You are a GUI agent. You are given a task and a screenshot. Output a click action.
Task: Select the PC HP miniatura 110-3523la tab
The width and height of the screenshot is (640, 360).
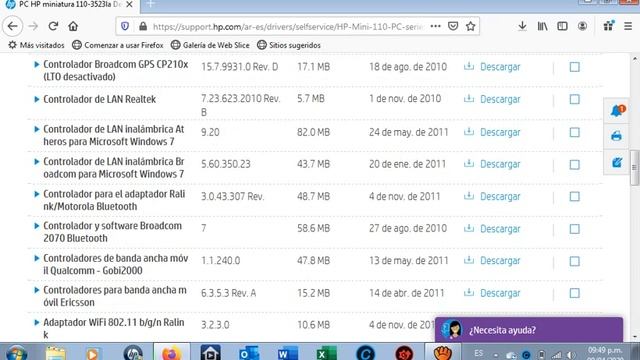69,5
